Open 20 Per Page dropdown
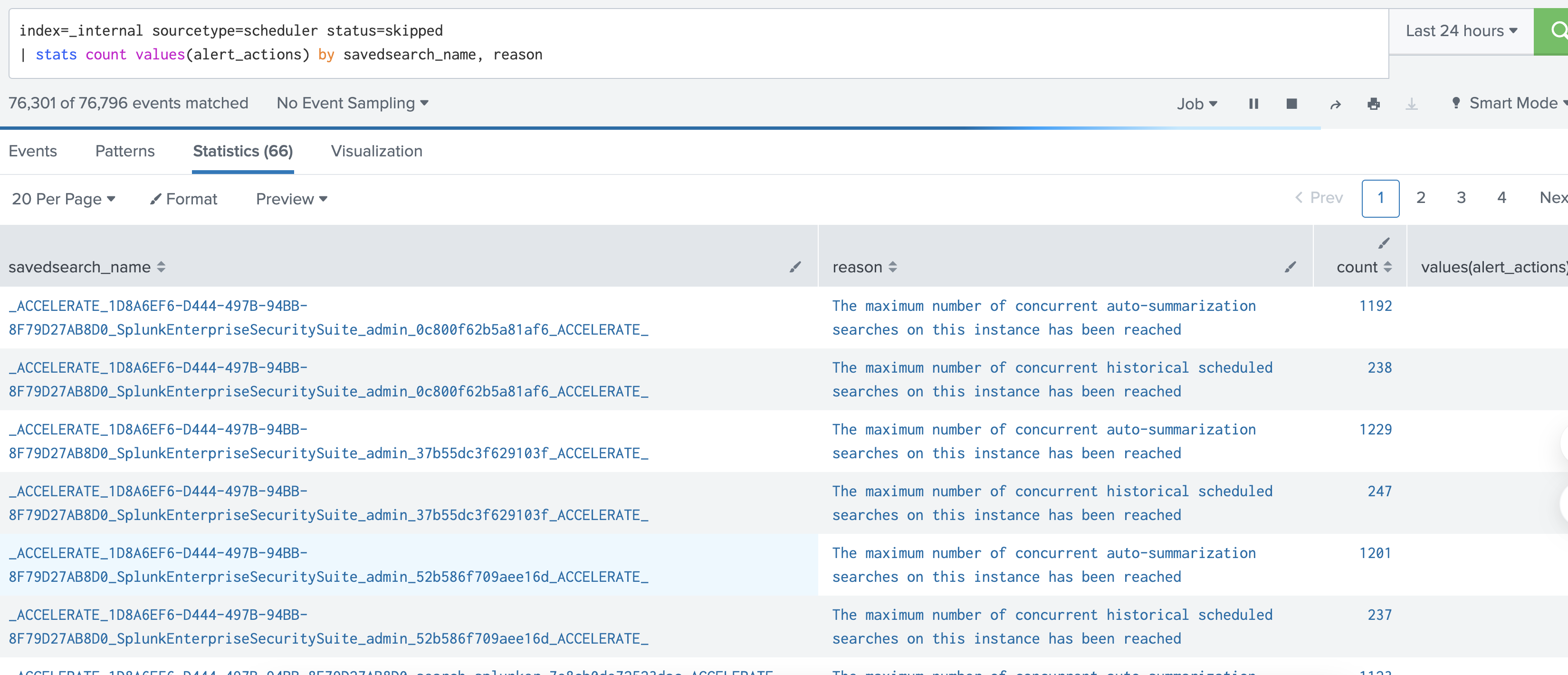The image size is (1568, 675). coord(63,199)
